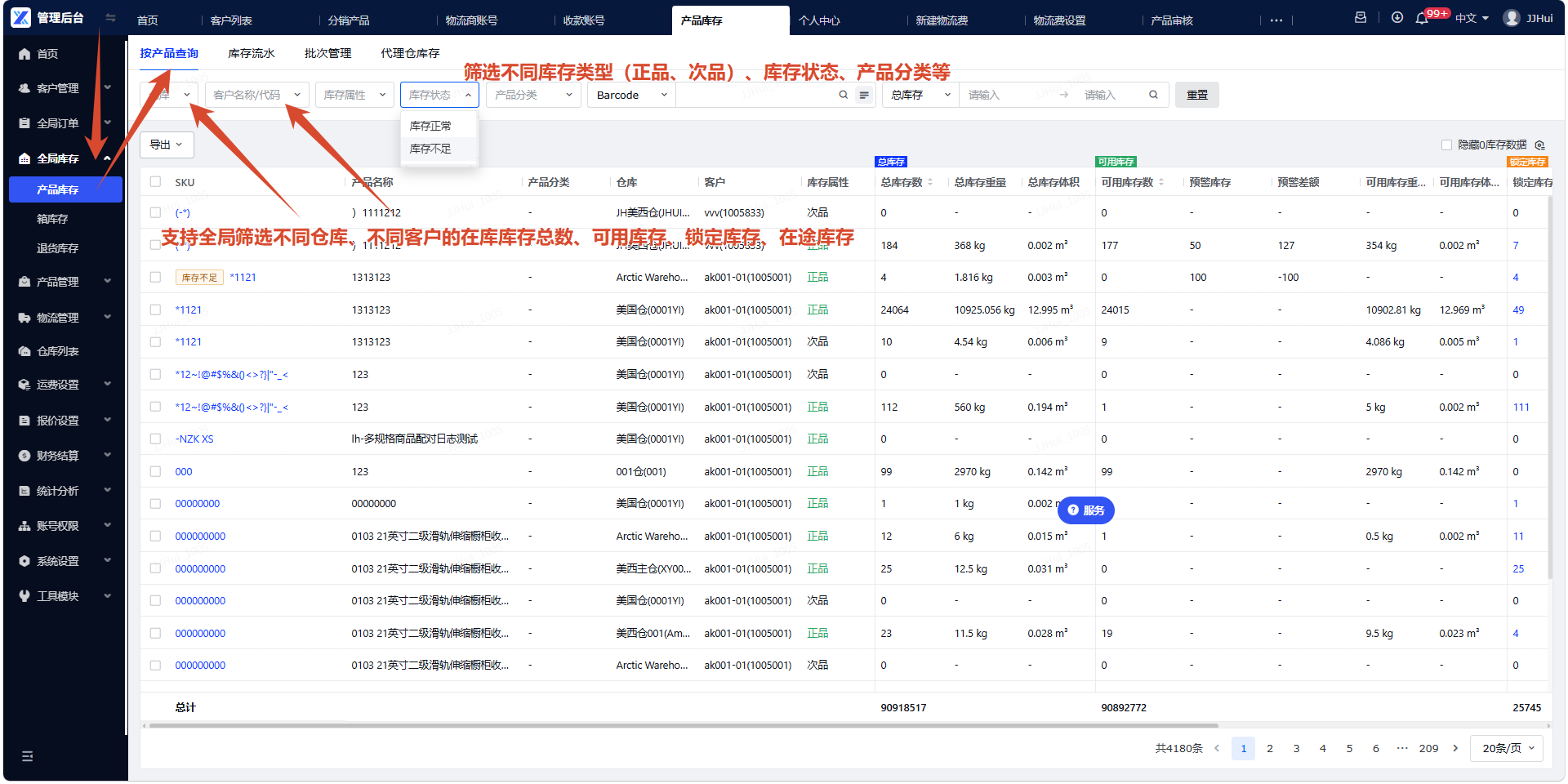Click the search icon in the 总库存 range field

[1154, 95]
